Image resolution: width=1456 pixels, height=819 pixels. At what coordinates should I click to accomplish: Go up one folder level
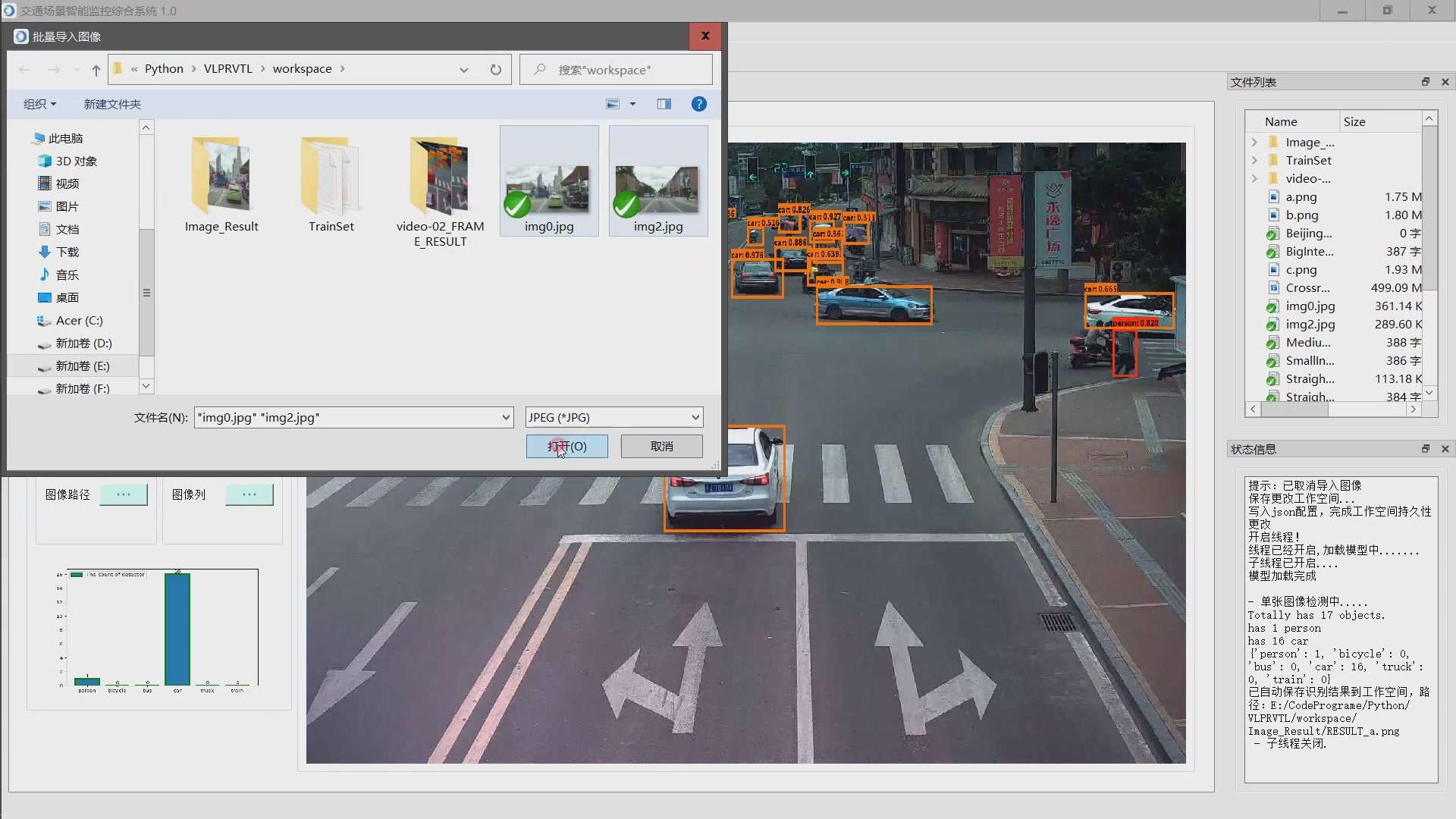[96, 70]
